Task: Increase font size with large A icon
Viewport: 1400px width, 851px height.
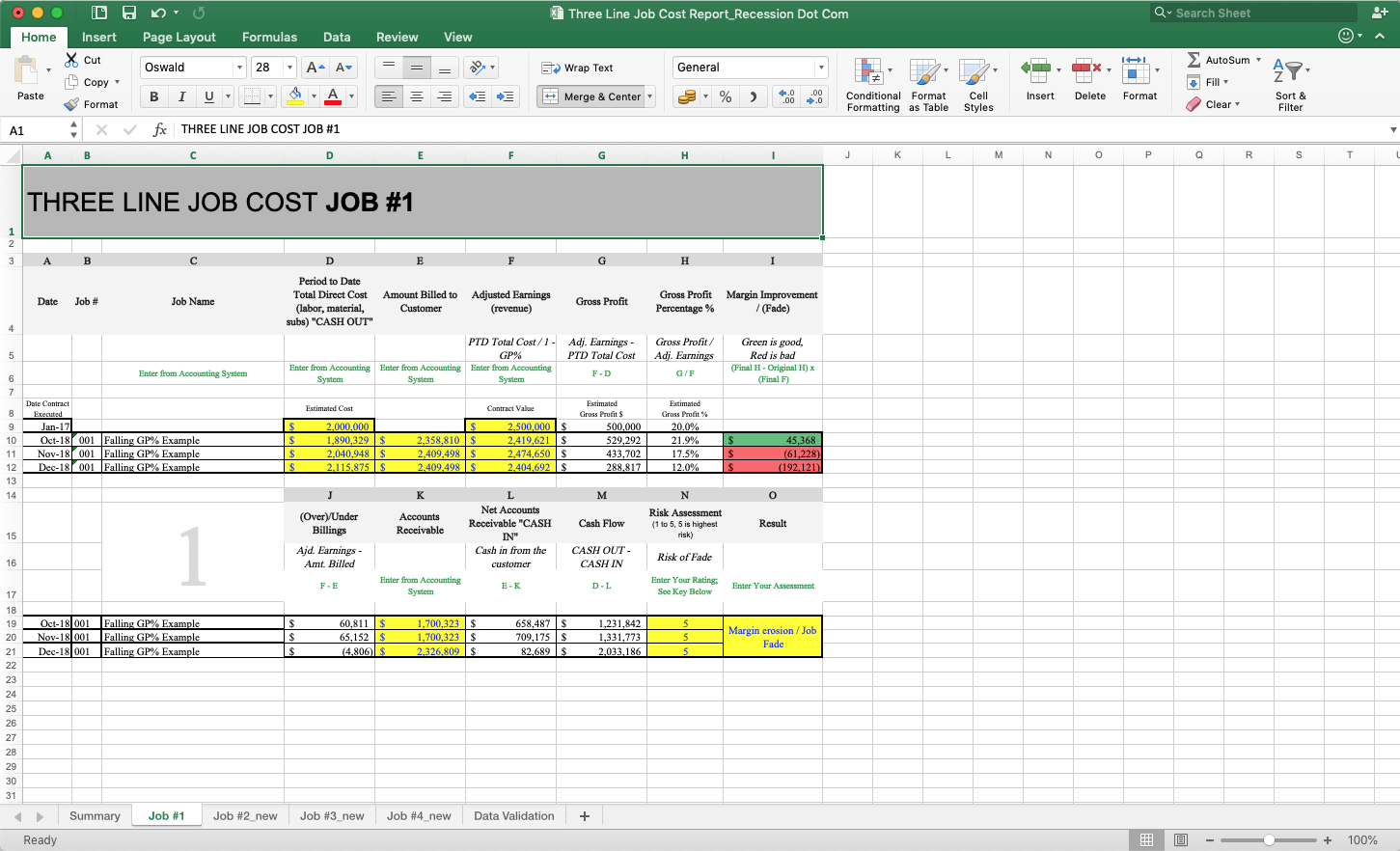Action: [315, 68]
